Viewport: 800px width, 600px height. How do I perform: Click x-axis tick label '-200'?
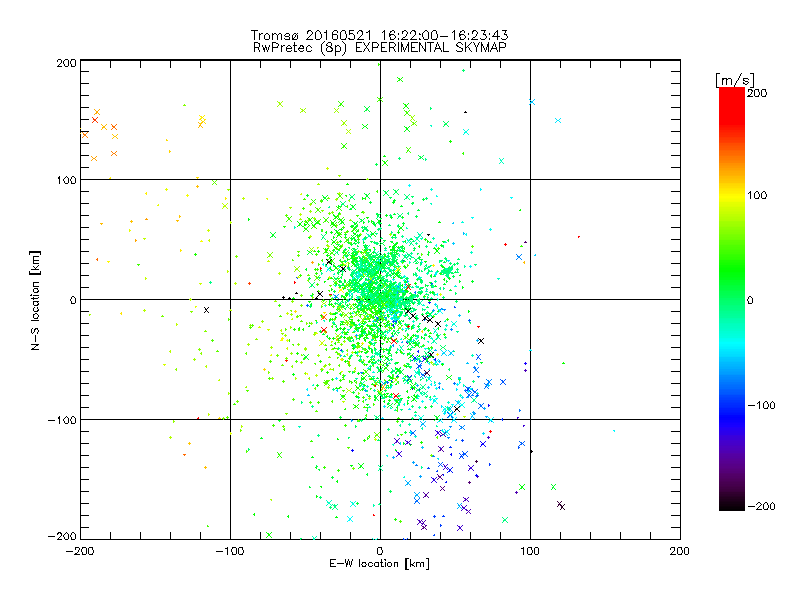80,551
